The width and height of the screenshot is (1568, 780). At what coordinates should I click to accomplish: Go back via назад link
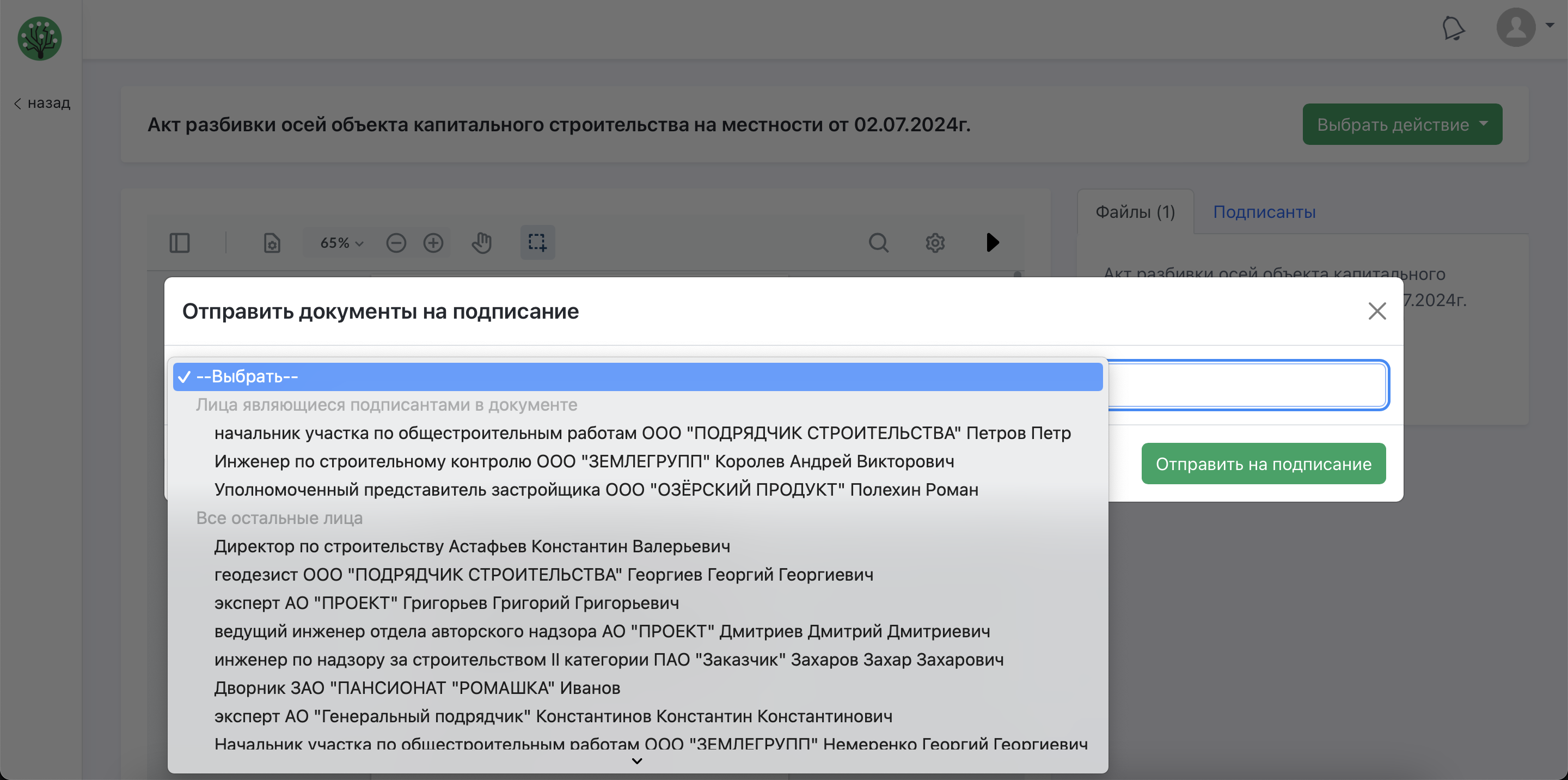pyautogui.click(x=42, y=103)
